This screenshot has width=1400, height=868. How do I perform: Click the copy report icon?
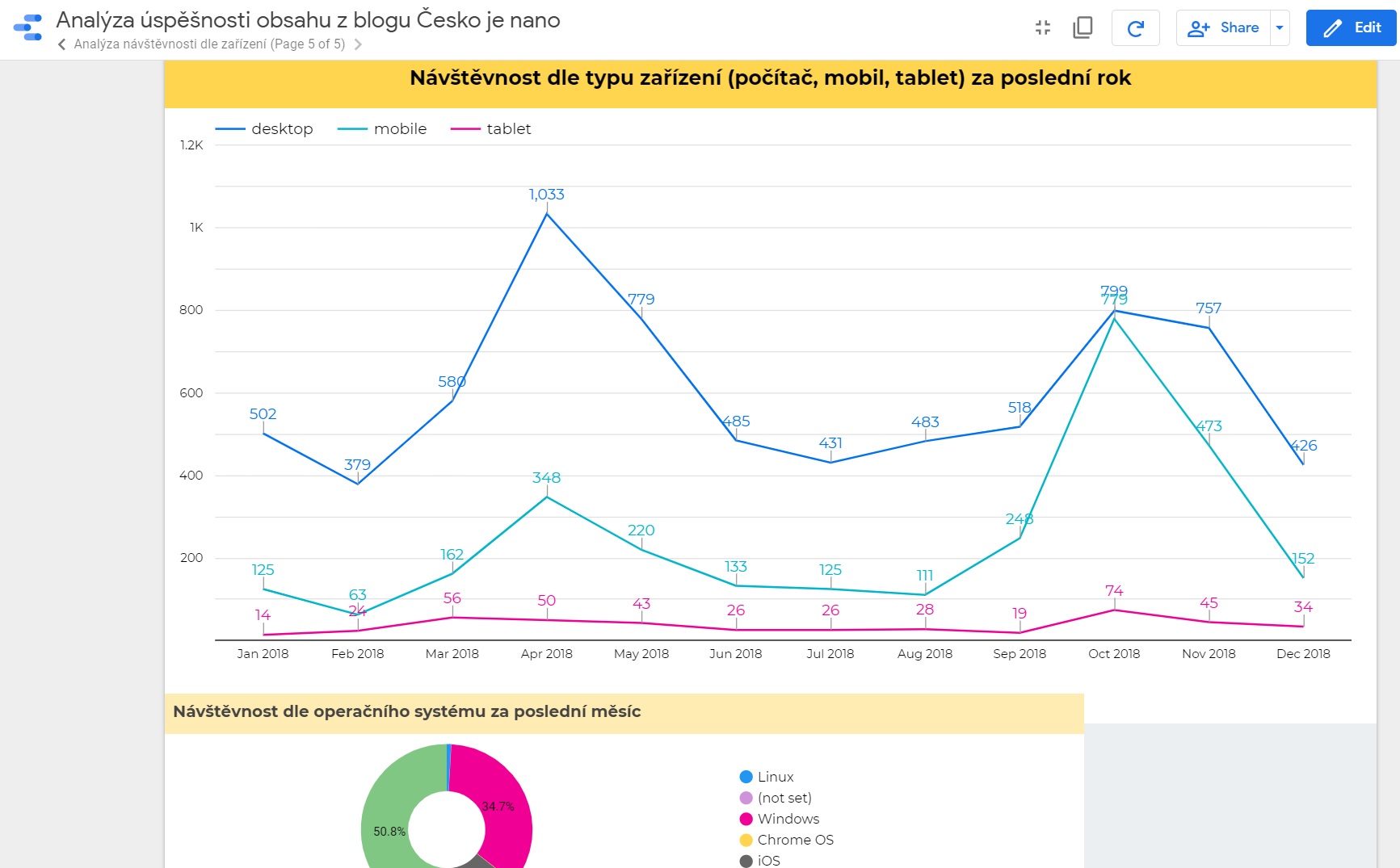[1083, 27]
